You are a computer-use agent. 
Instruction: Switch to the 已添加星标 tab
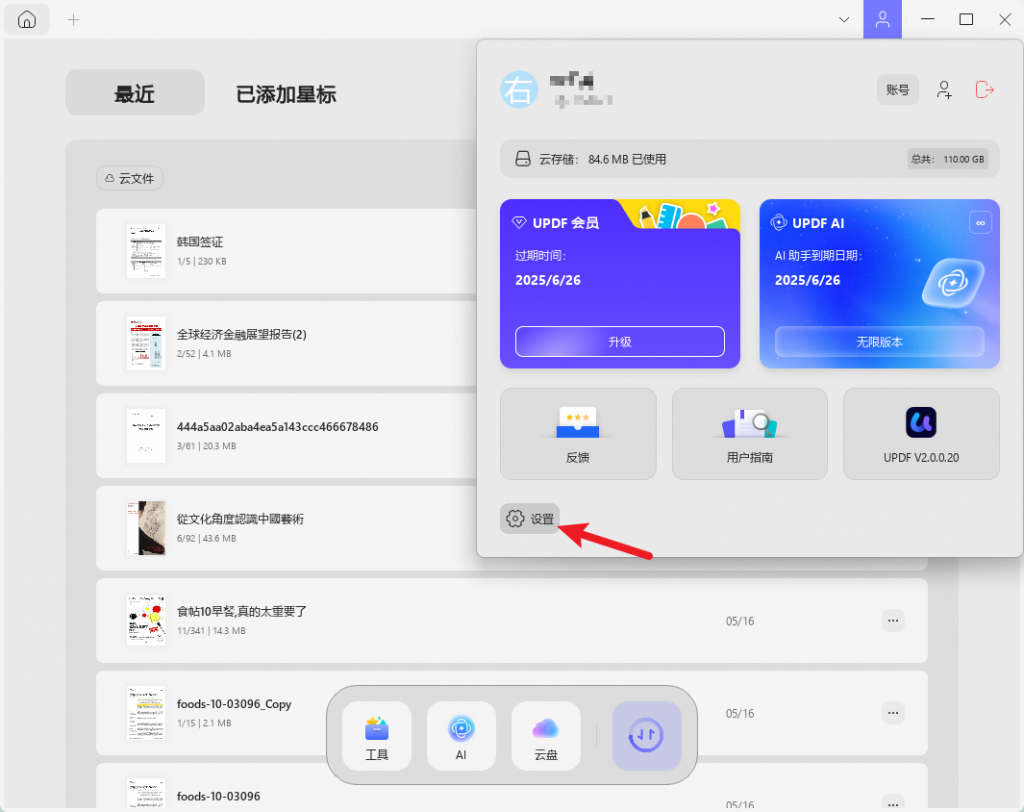(286, 94)
